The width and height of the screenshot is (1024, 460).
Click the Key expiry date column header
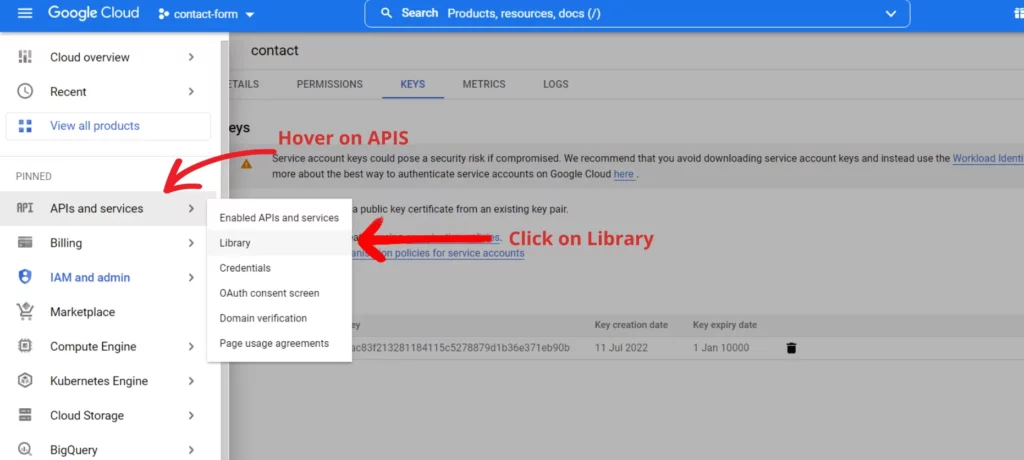pos(725,325)
